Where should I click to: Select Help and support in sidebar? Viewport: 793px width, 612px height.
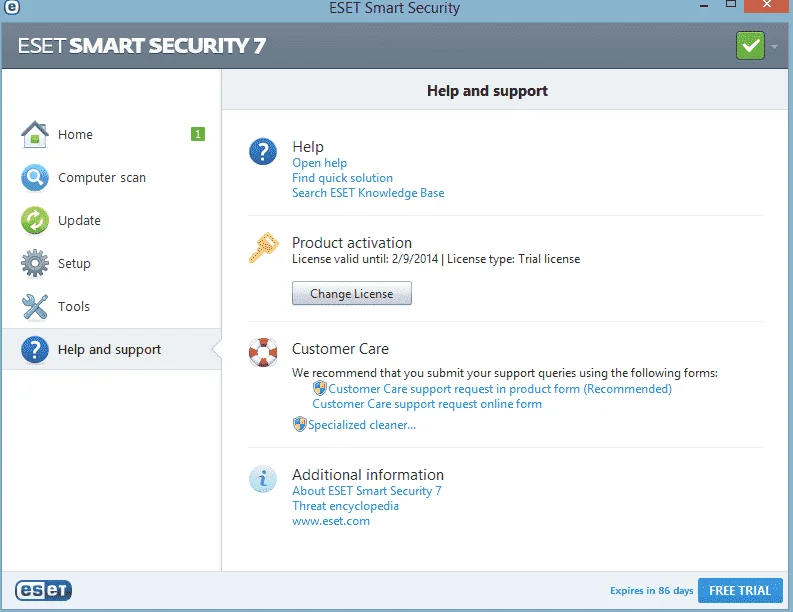pos(112,349)
